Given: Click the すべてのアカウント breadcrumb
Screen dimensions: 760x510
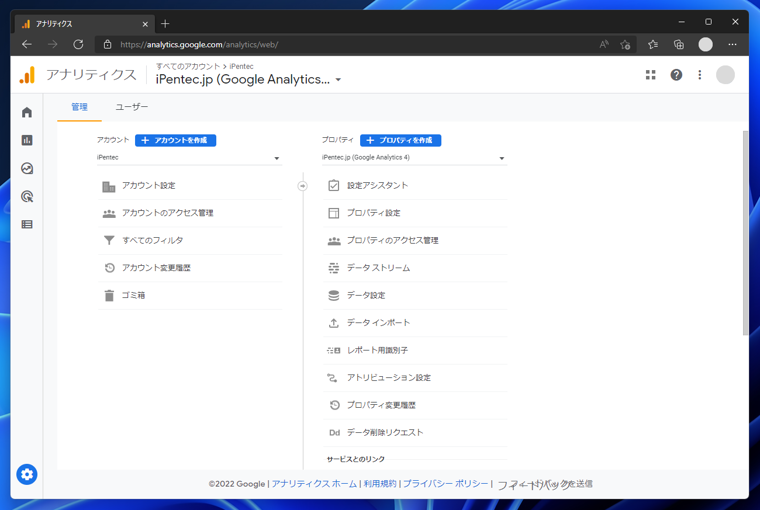Looking at the screenshot, I should tap(188, 66).
